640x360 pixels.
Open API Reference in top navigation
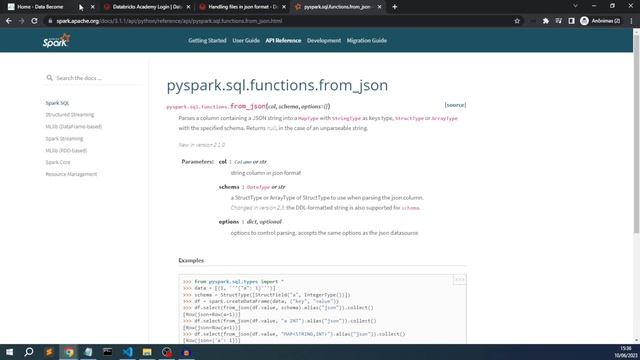point(283,40)
